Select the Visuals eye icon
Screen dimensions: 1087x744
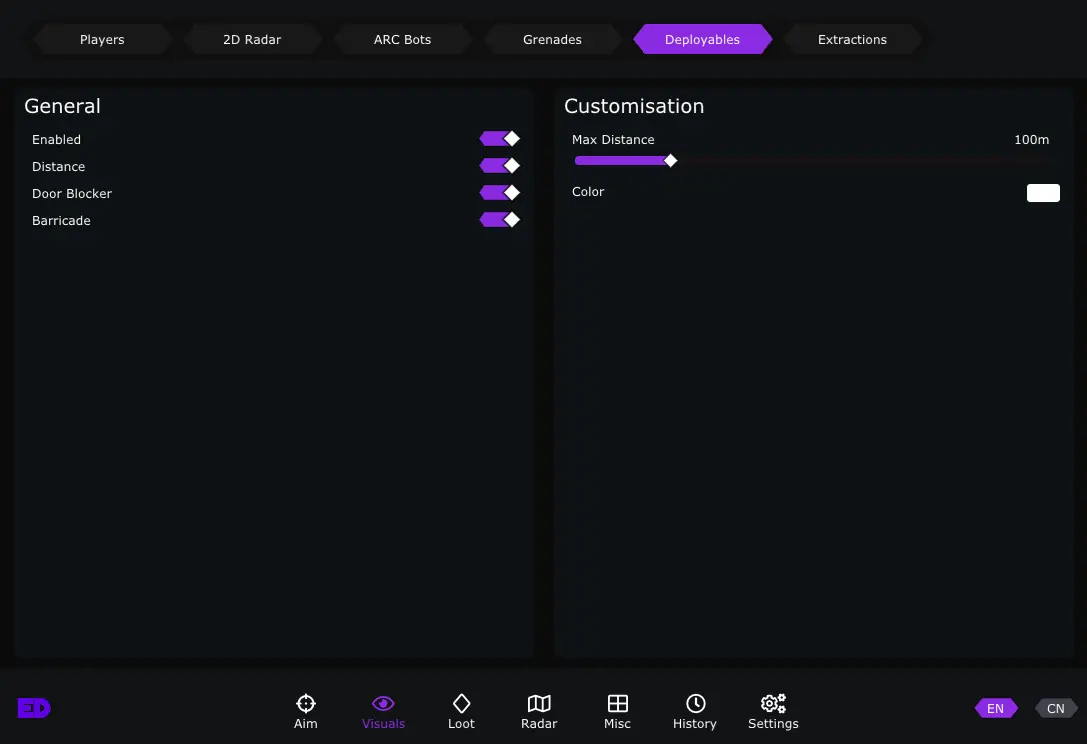coord(383,704)
